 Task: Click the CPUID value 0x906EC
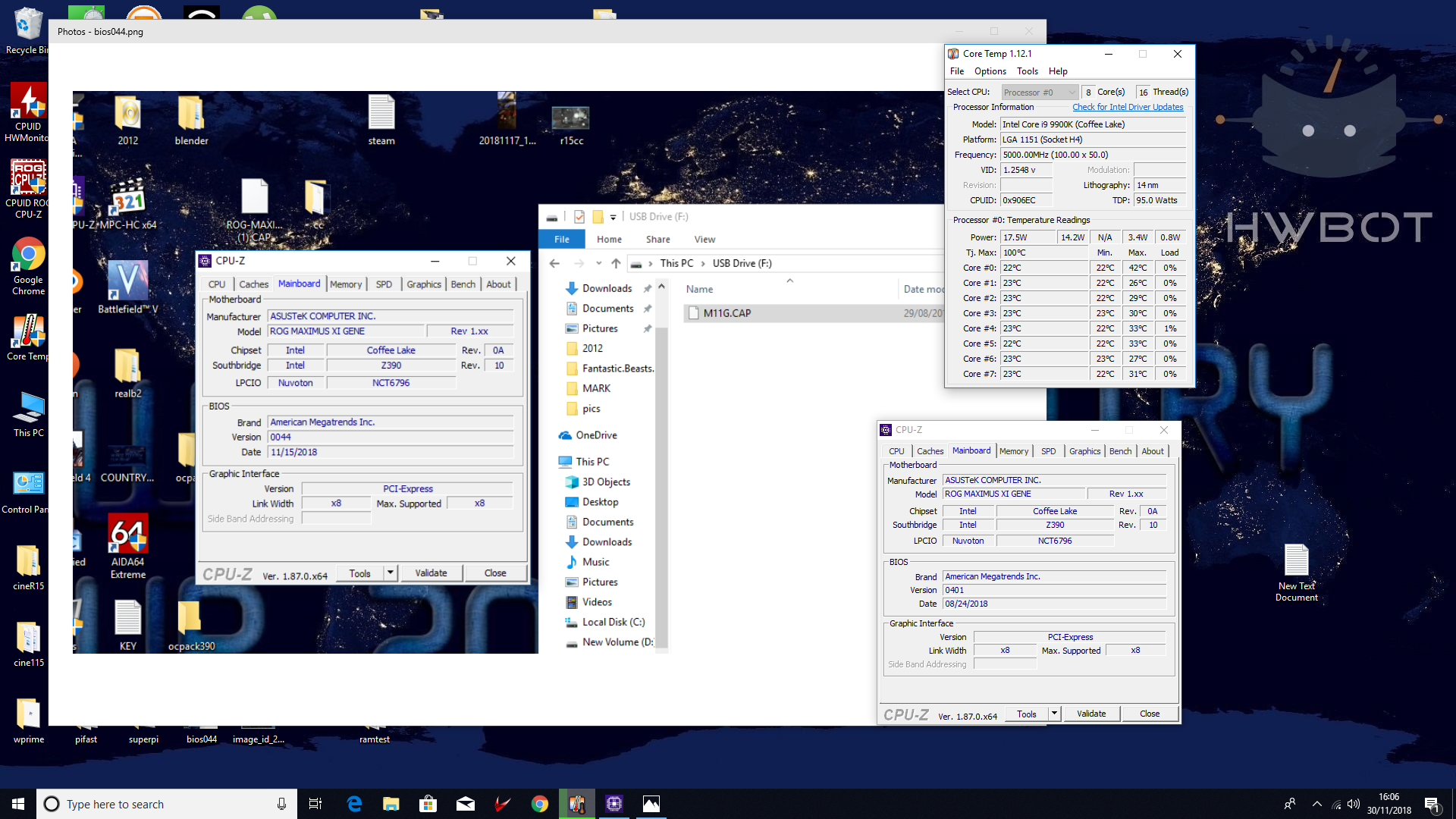1026,200
